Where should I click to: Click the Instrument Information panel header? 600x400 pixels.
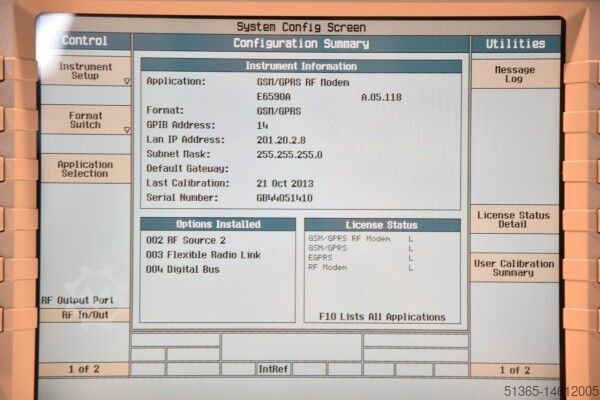coord(301,66)
